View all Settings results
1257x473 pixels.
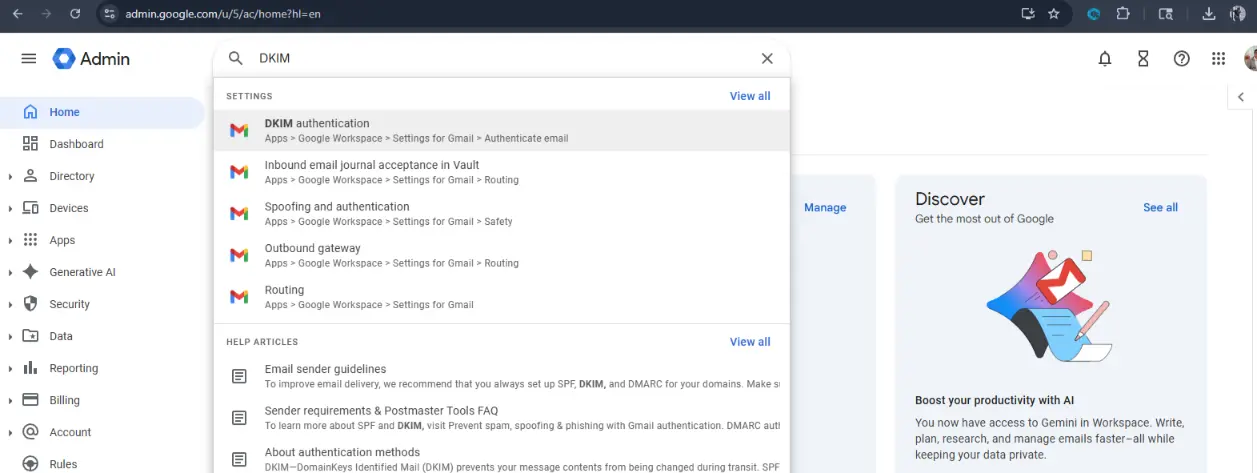750,96
